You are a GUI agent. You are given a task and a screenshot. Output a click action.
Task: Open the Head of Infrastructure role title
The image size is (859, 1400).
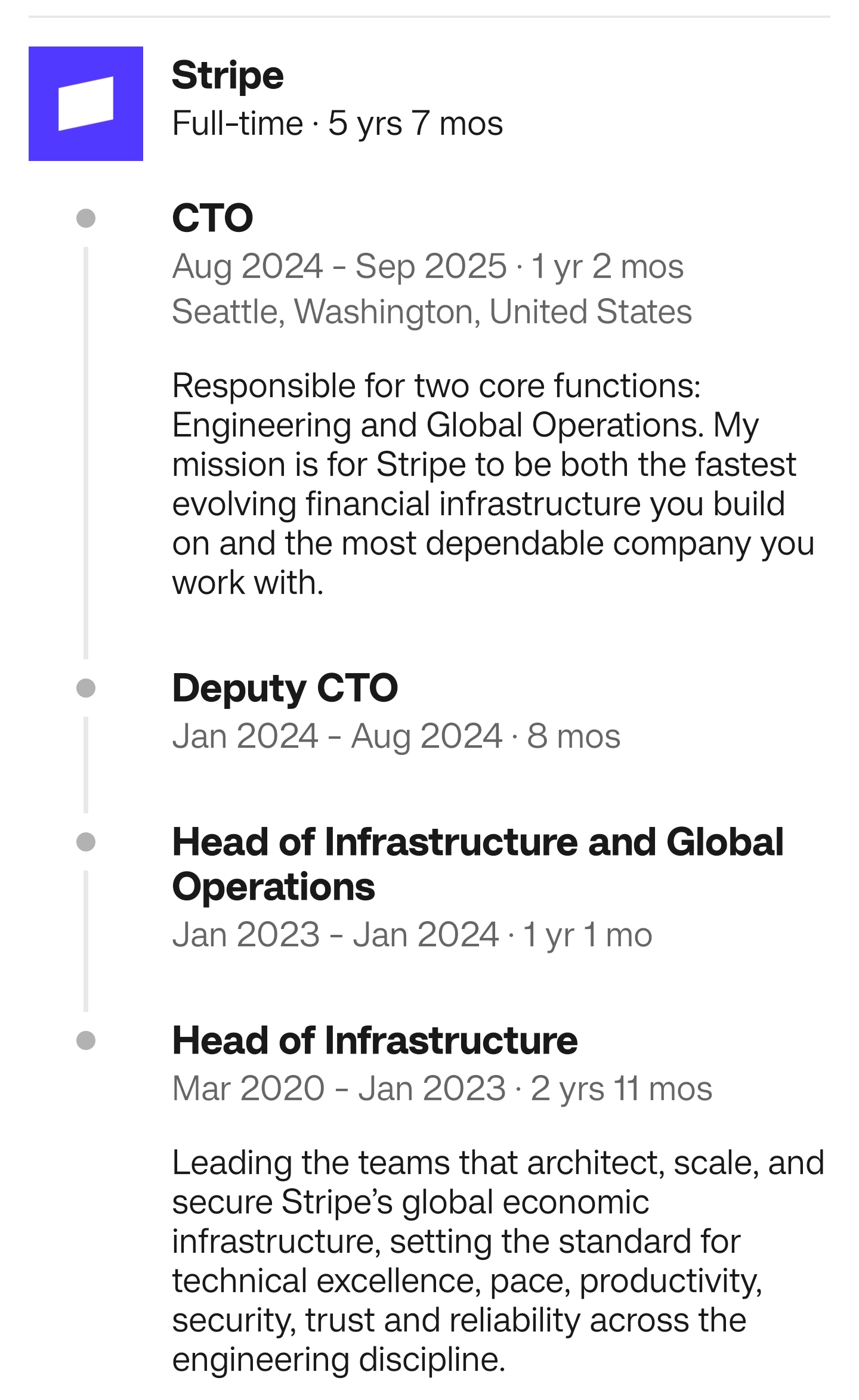375,1040
